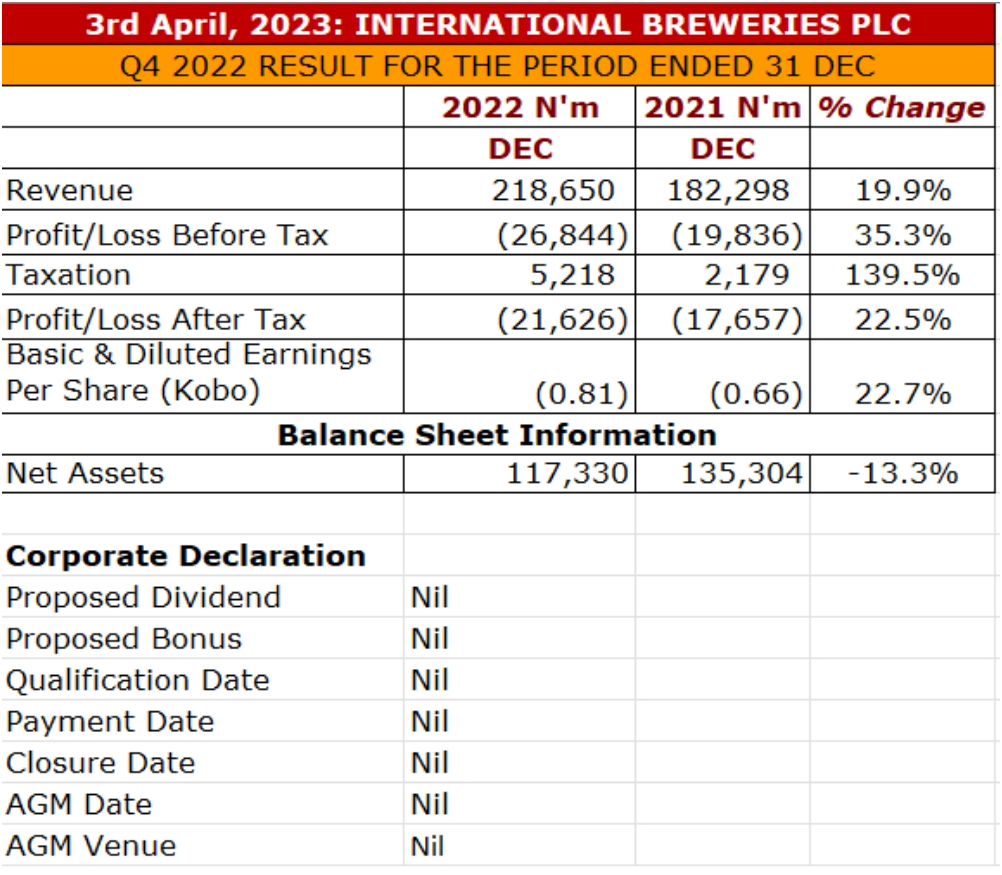Click the Taxation 5,218 value cell
1002x875 pixels.
click(x=572, y=275)
